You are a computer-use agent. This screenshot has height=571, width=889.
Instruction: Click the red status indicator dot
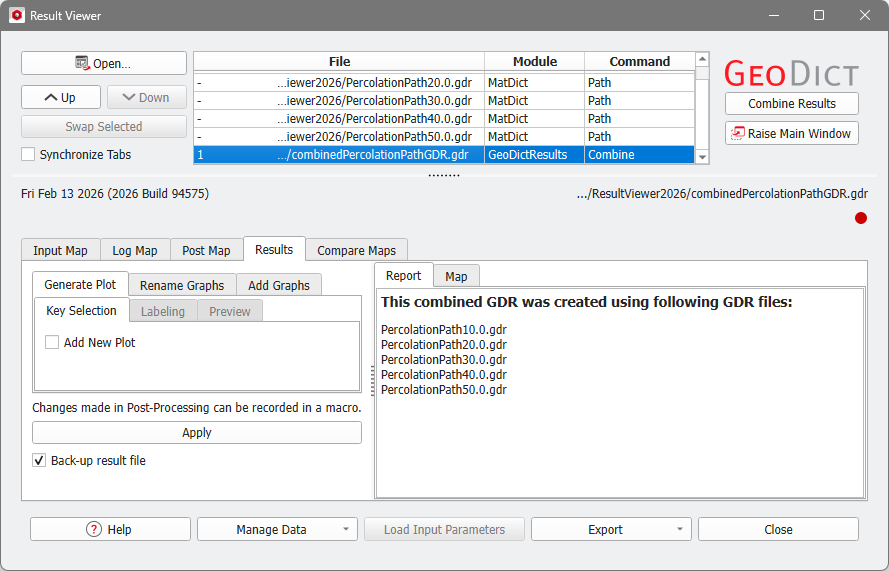pyautogui.click(x=861, y=218)
